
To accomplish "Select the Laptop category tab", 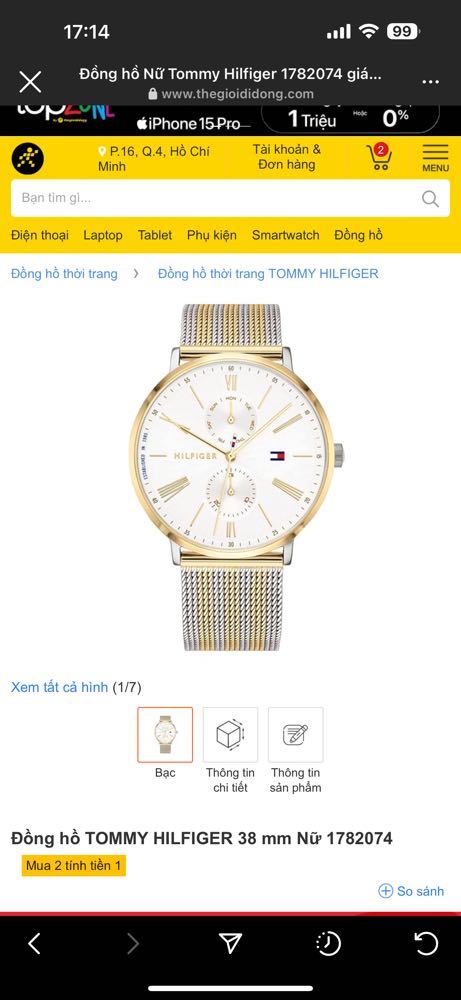I will click(103, 235).
